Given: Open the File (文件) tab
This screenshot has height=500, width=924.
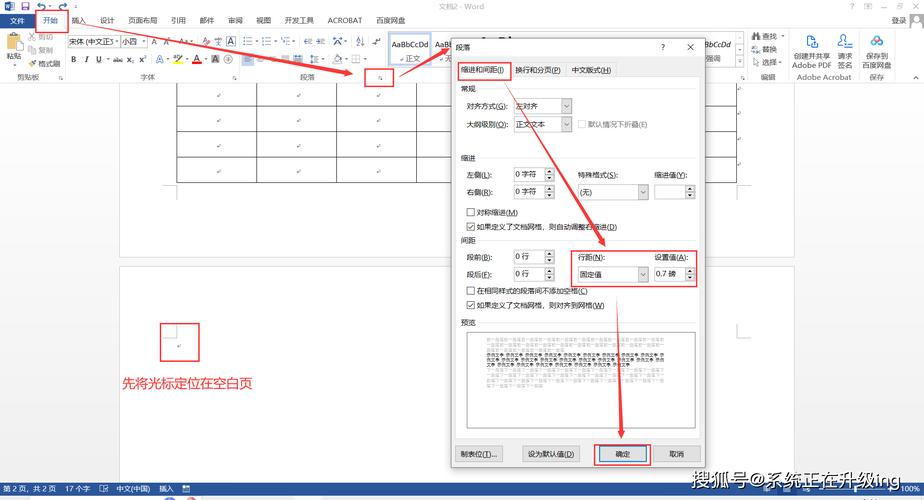Looking at the screenshot, I should [17, 21].
